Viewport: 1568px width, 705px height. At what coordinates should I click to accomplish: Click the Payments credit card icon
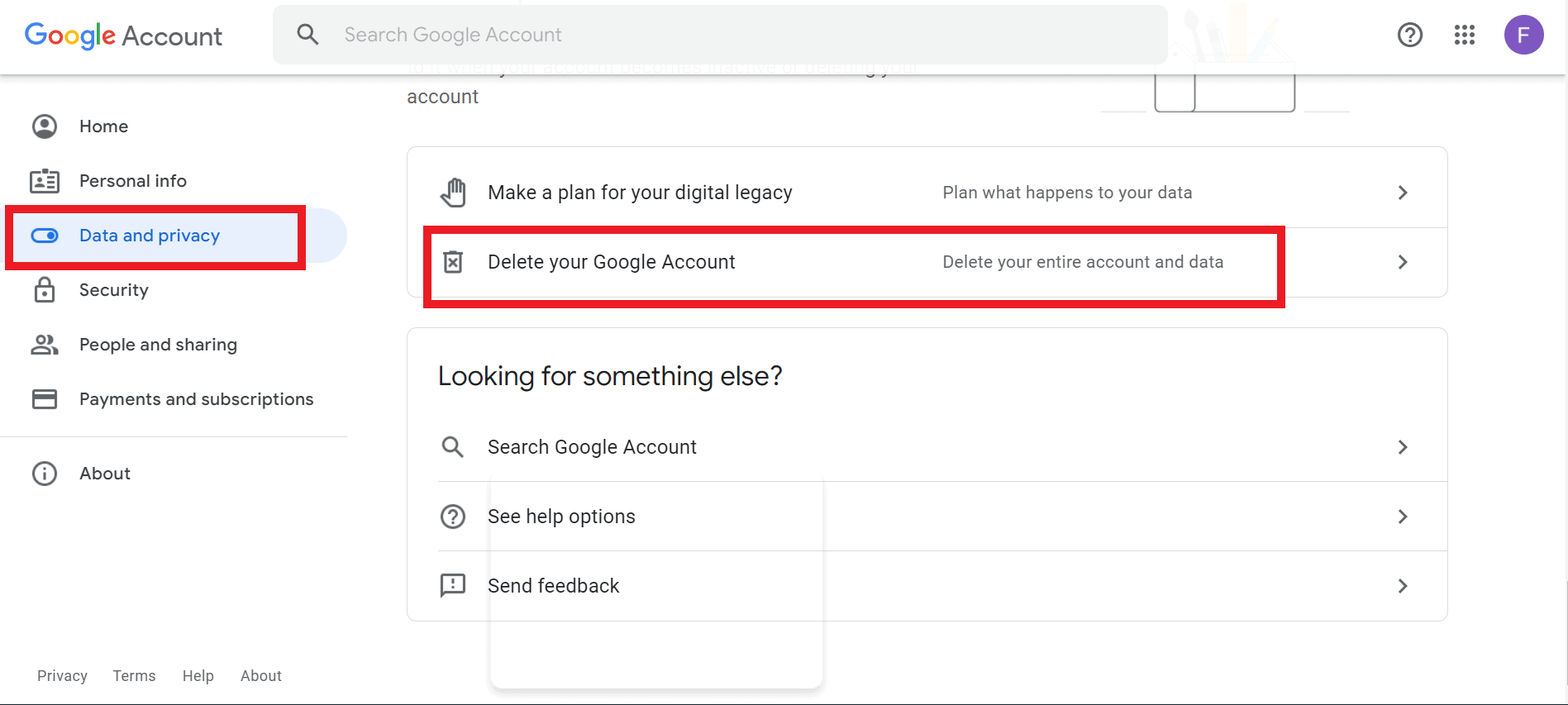pos(45,399)
